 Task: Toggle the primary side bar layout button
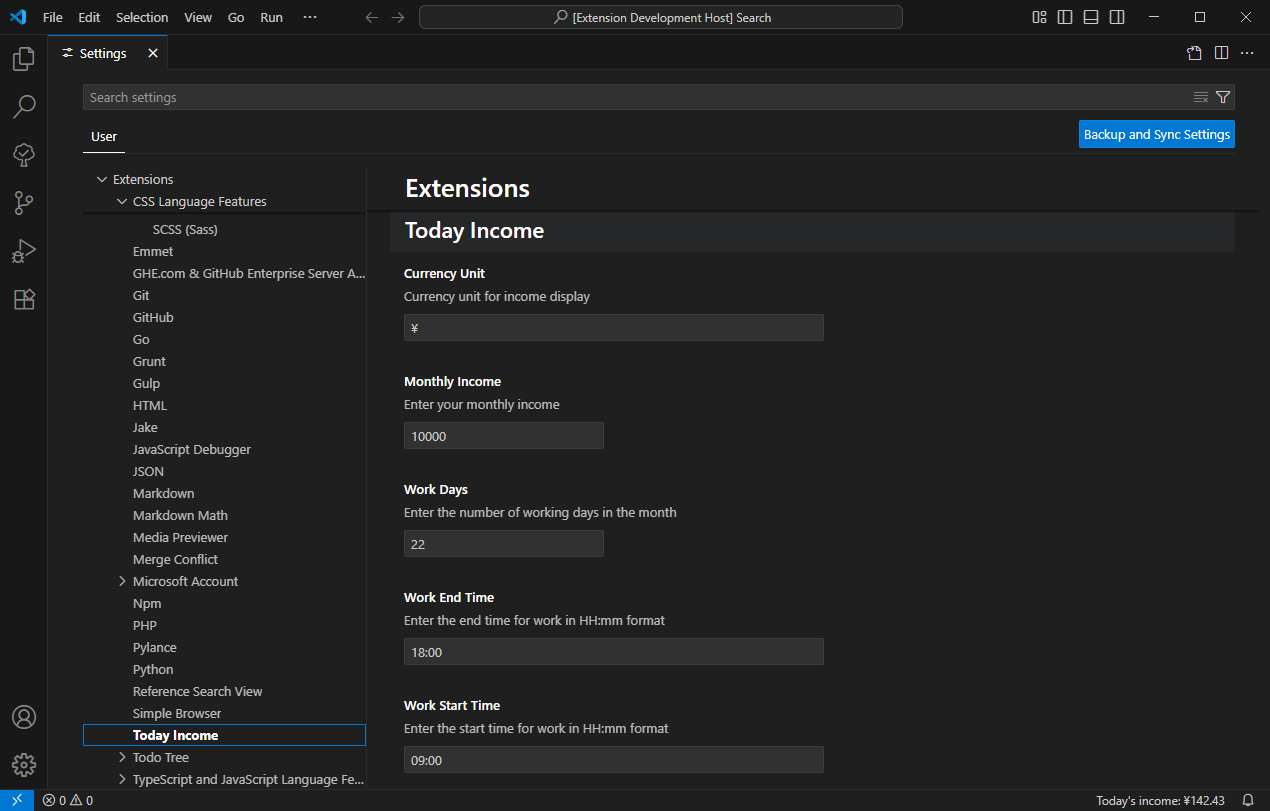coord(1065,17)
